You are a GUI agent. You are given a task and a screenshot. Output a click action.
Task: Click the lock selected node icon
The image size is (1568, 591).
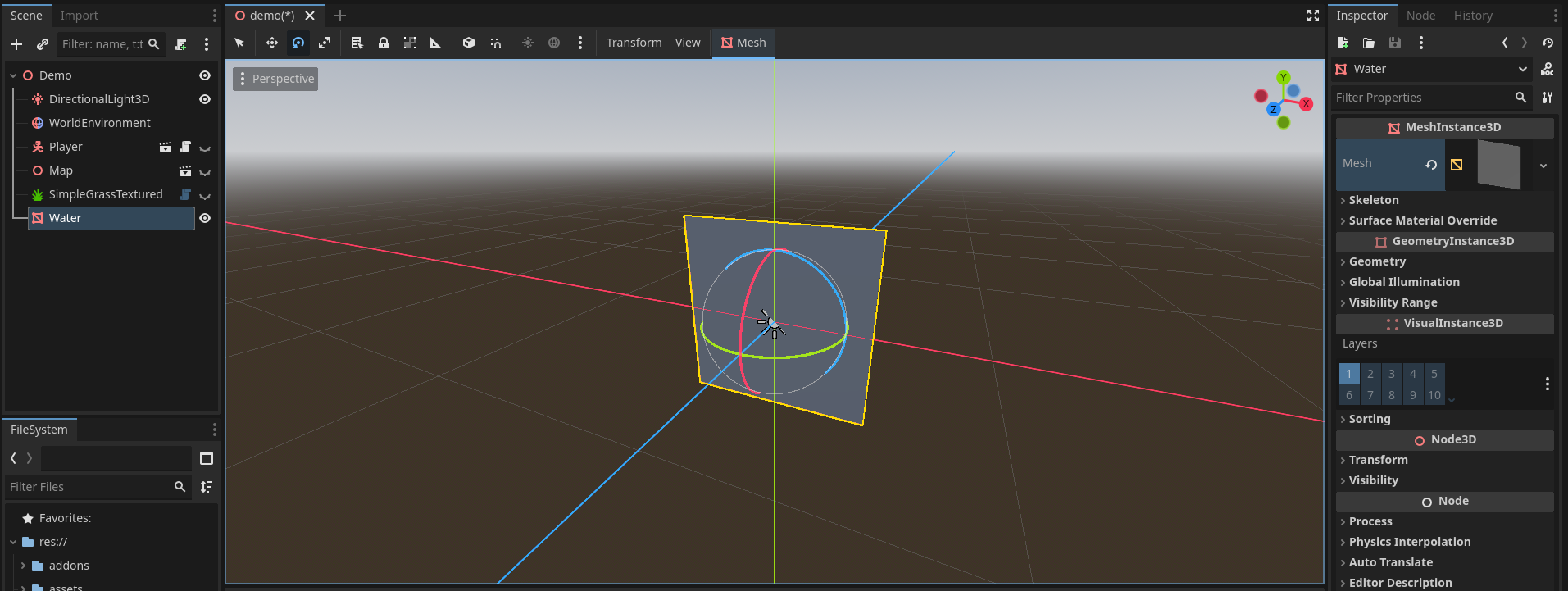[383, 43]
